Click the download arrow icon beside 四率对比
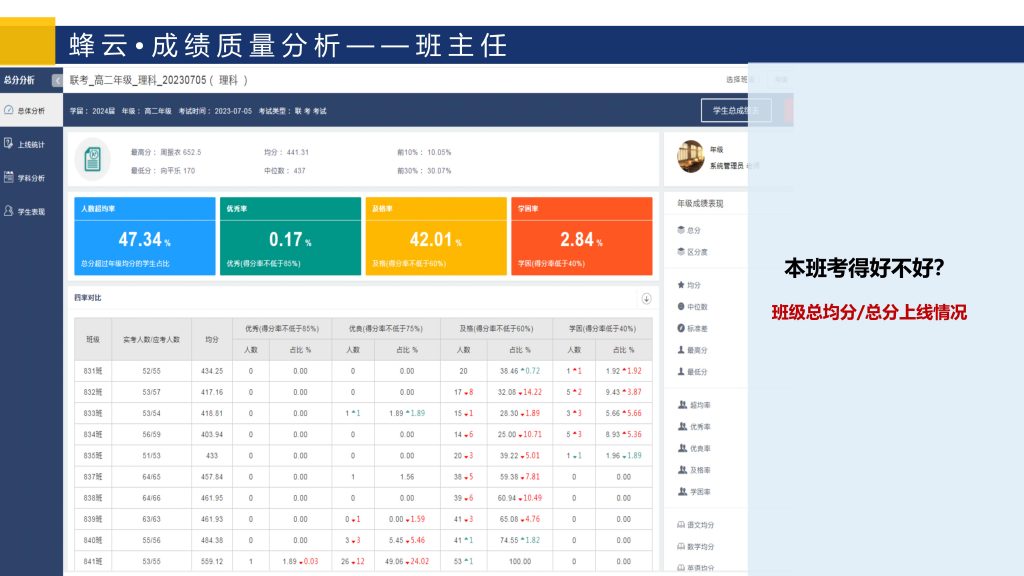This screenshot has width=1024, height=576. tap(646, 298)
